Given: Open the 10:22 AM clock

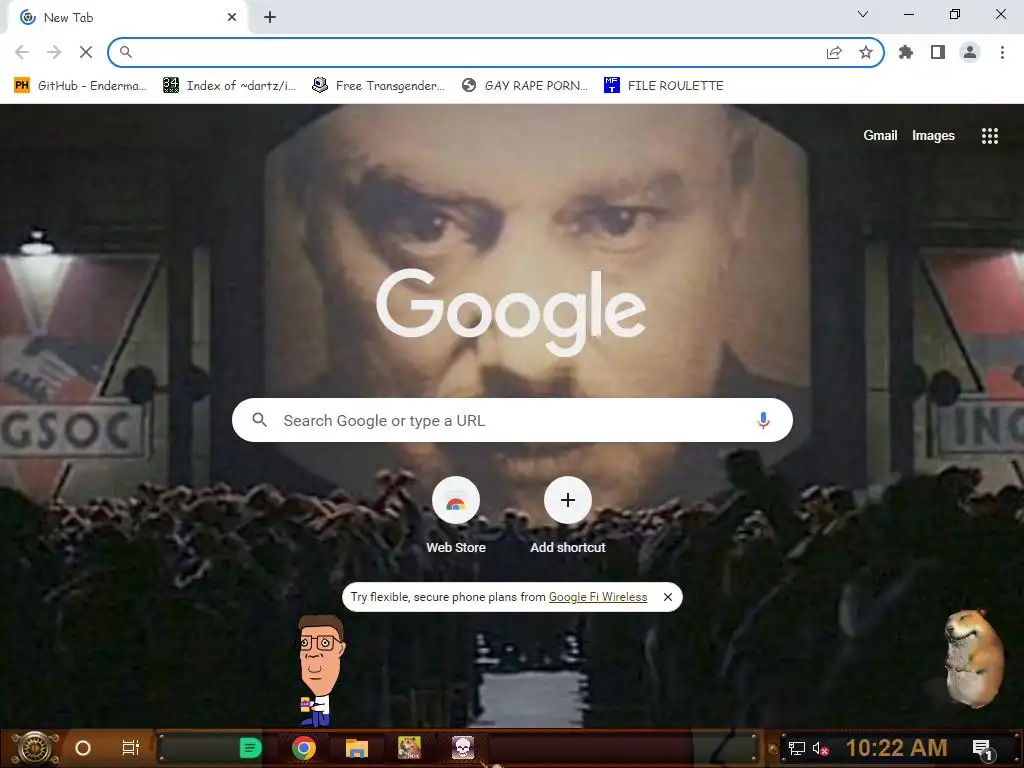Looking at the screenshot, I should click(897, 748).
